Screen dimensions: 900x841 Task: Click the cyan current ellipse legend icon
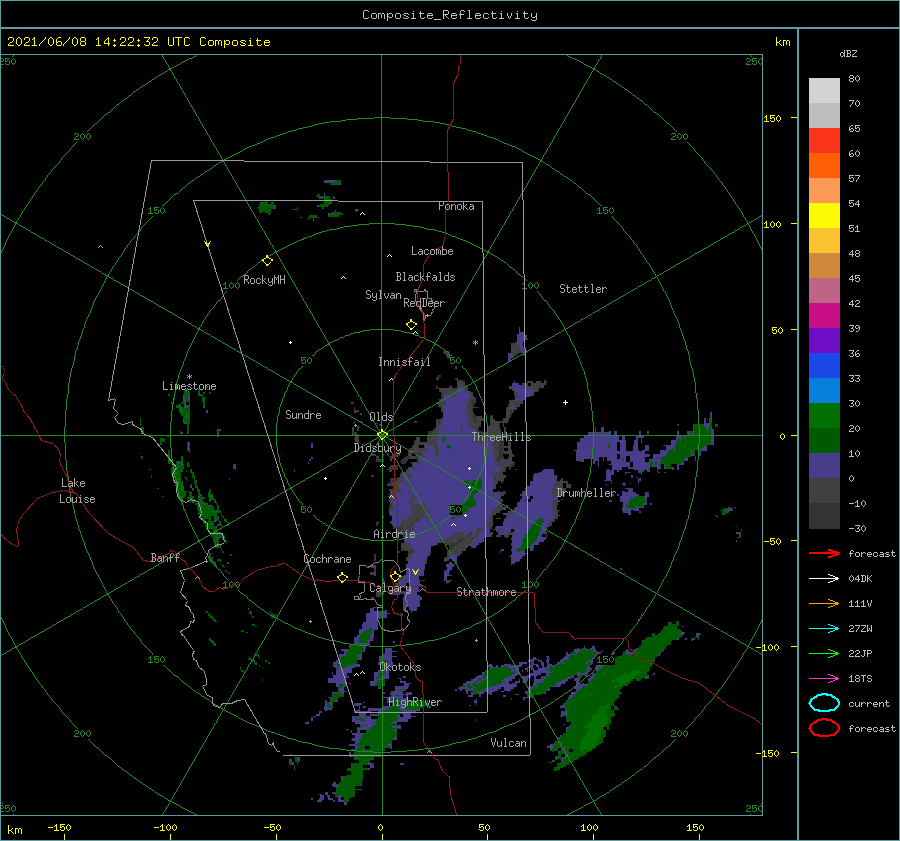coord(824,703)
